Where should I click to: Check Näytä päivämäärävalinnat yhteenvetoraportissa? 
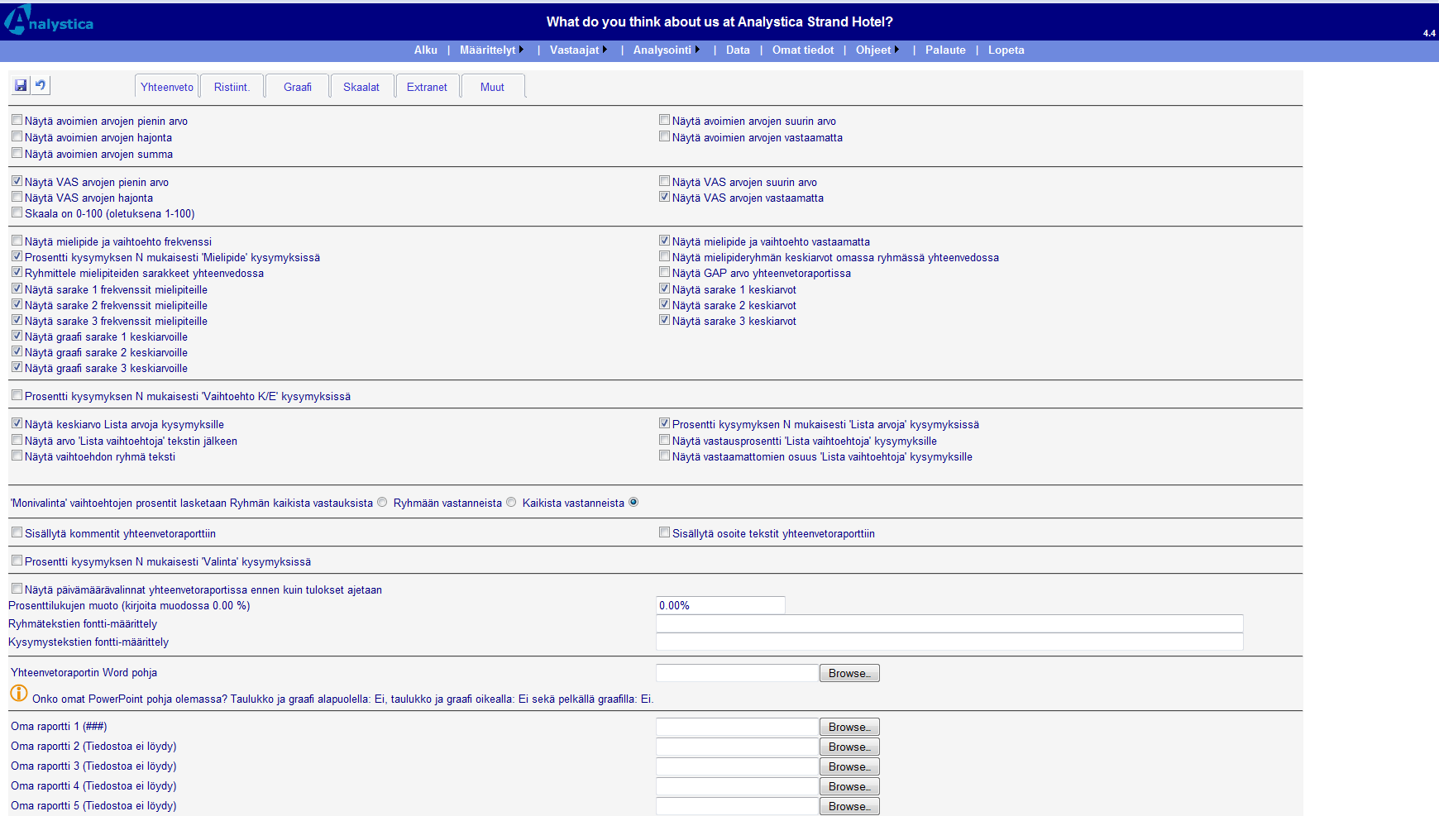(17, 589)
